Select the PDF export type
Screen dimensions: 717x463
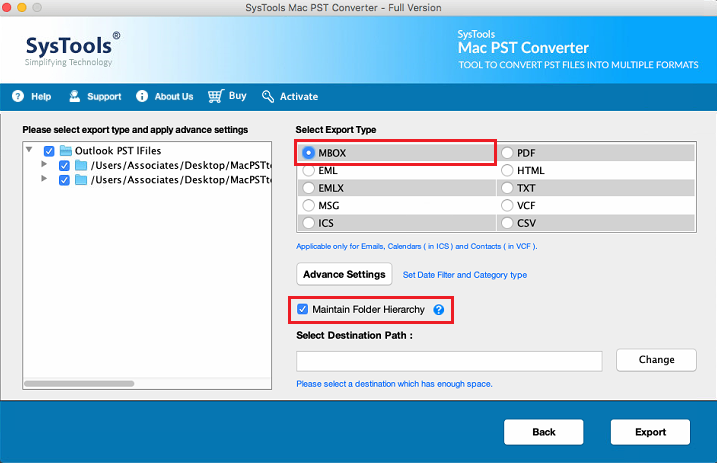[x=507, y=153]
